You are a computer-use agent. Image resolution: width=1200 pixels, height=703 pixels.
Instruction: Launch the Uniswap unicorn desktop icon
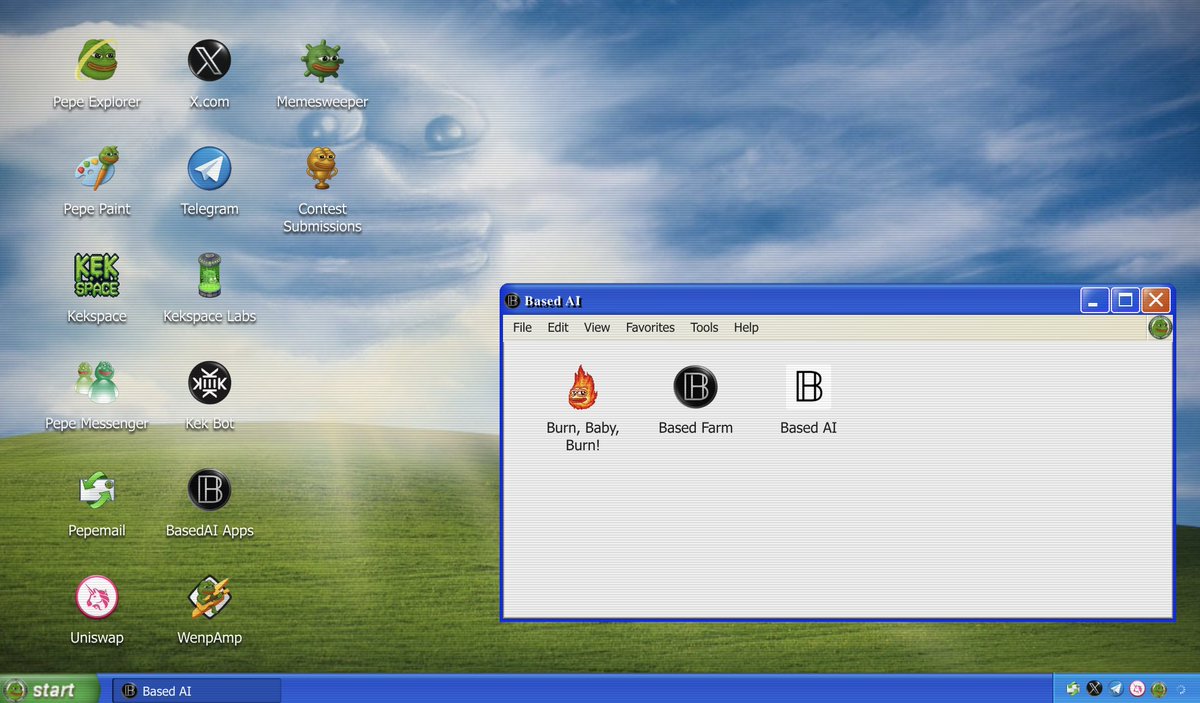(x=97, y=597)
